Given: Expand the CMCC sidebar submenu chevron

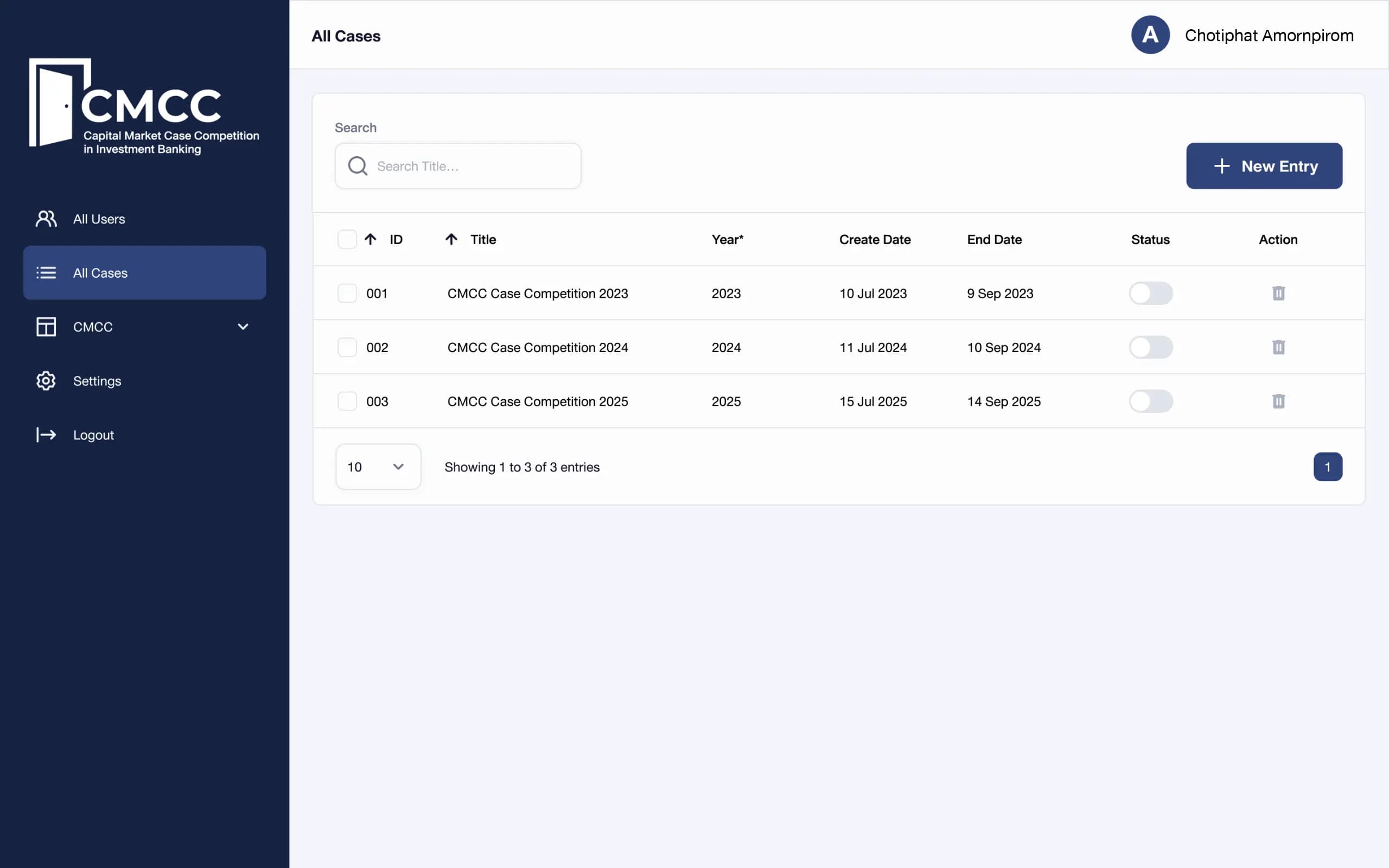Looking at the screenshot, I should pos(243,327).
